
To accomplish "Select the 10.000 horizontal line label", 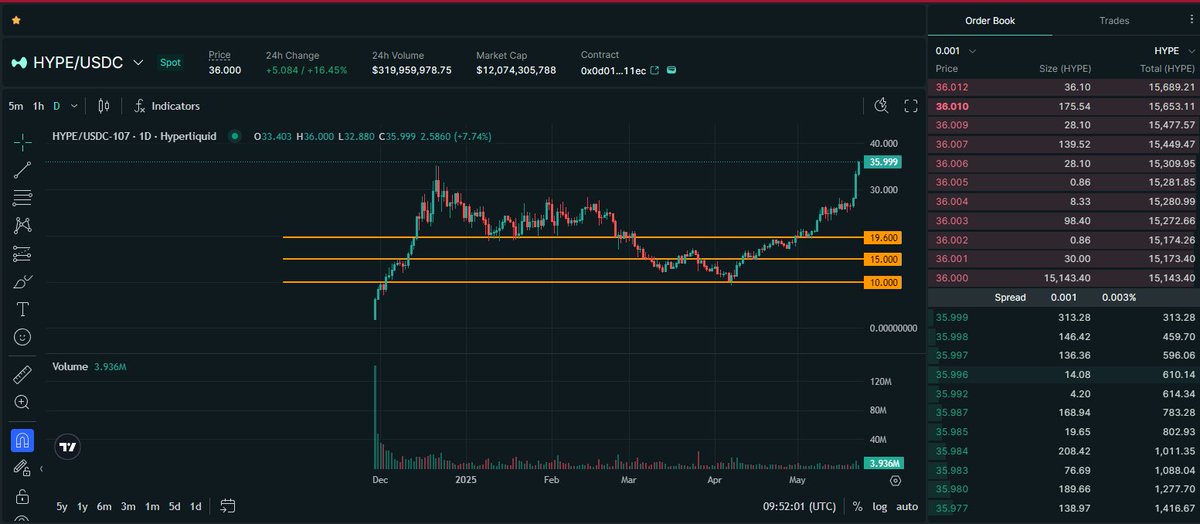I will tap(885, 283).
